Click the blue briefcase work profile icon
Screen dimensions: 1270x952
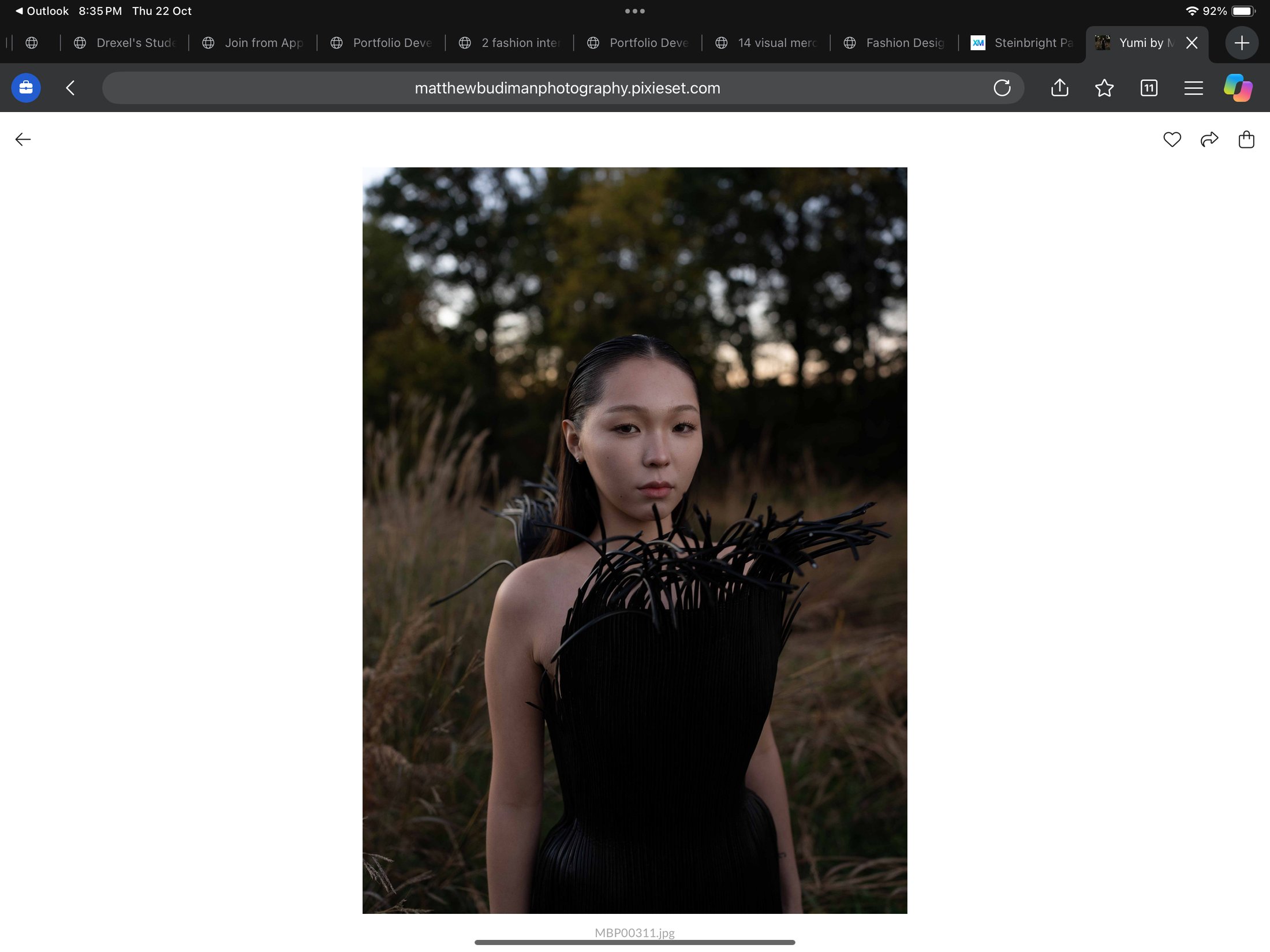pos(26,88)
